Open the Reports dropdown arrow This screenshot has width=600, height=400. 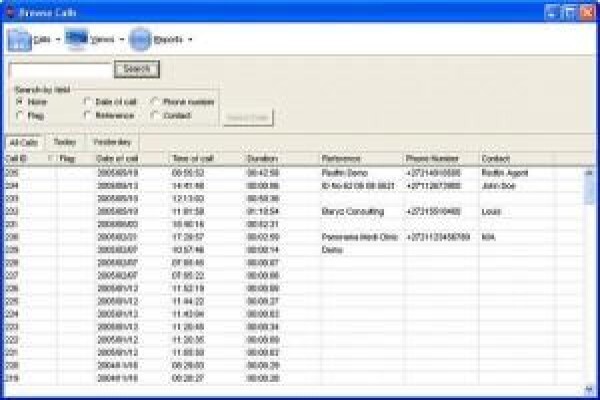[190, 39]
